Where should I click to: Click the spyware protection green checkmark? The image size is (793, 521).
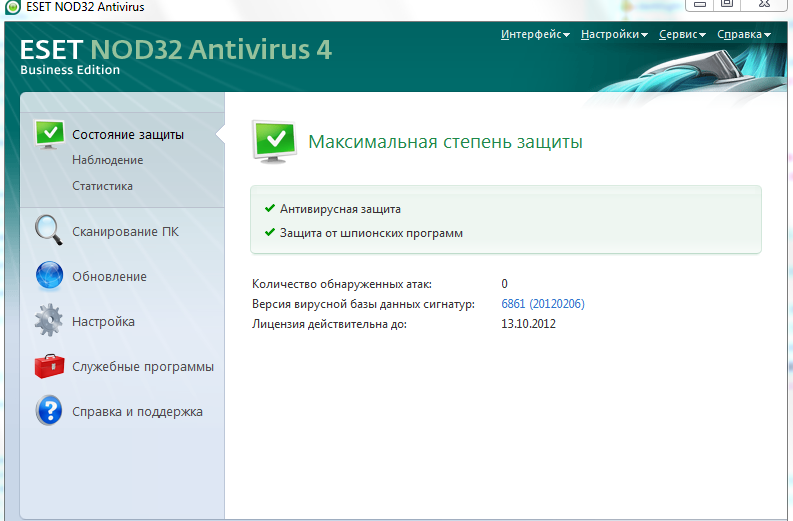coord(270,232)
